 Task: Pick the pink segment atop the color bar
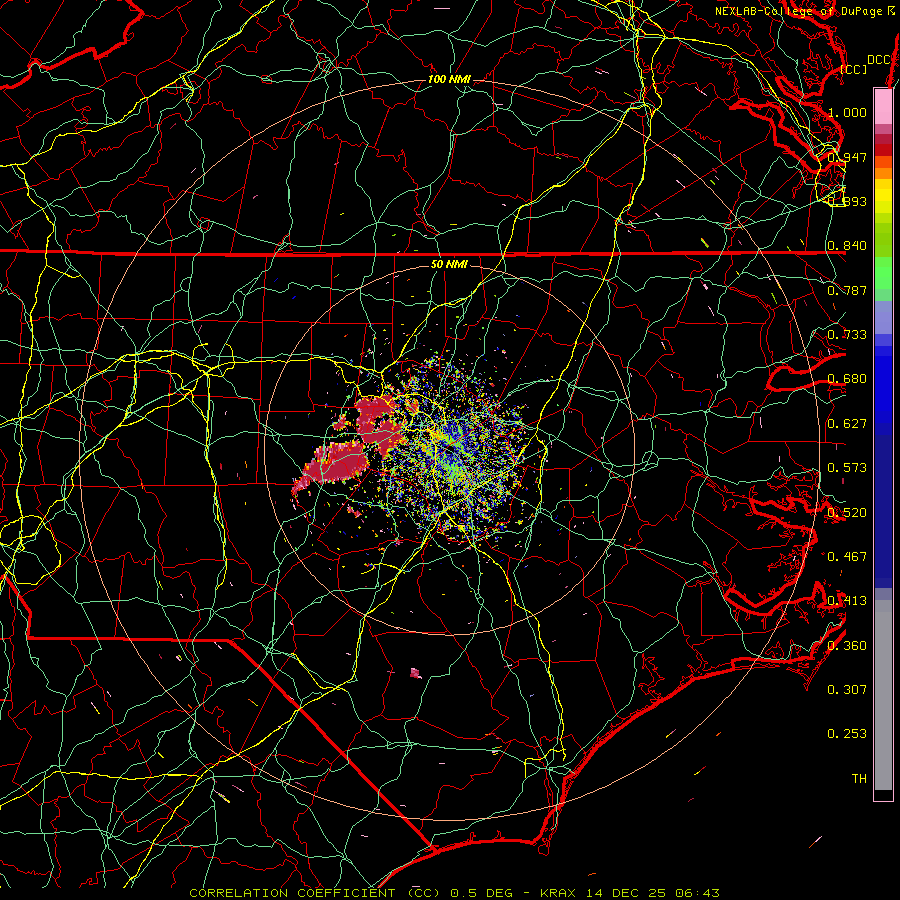(x=883, y=106)
